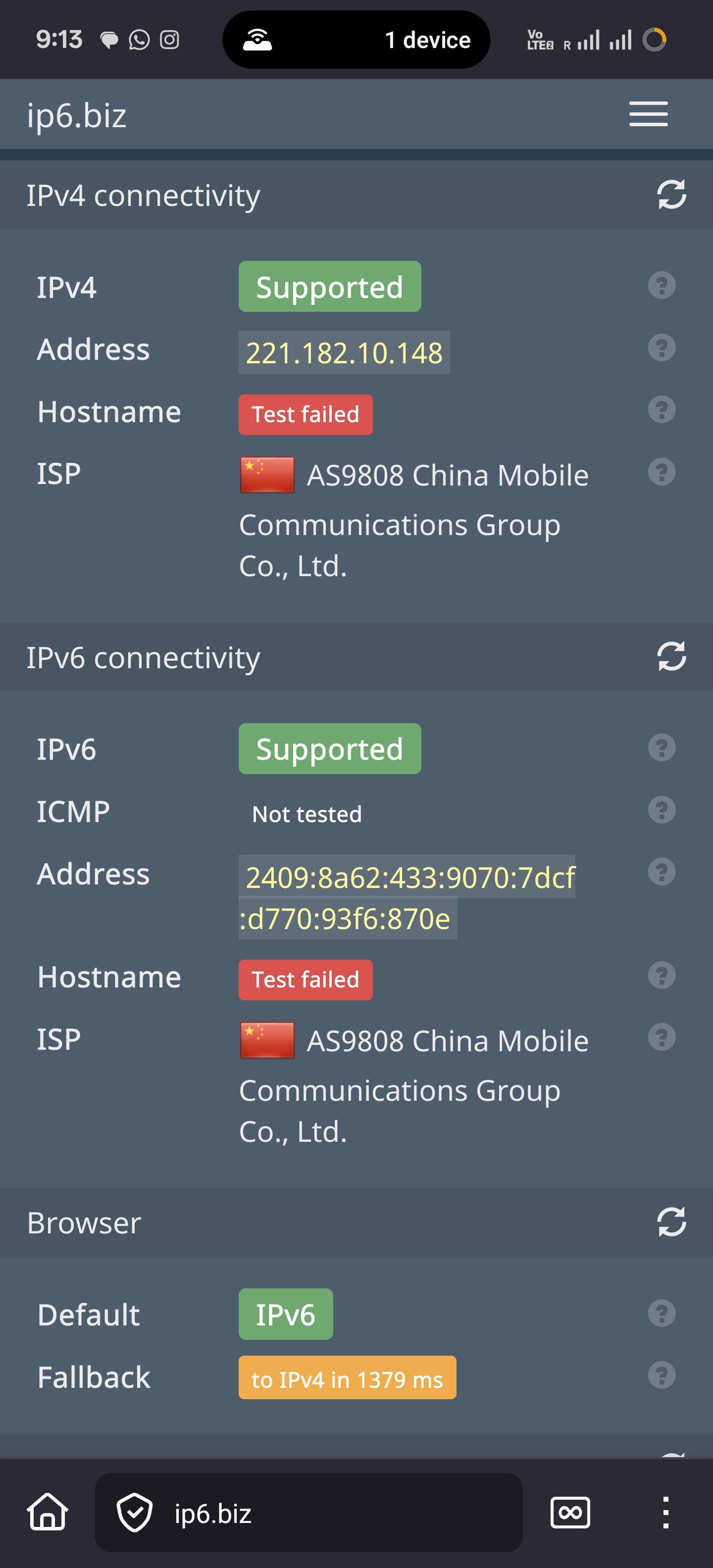Image resolution: width=713 pixels, height=1568 pixels.
Task: Click the ip6.biz site title
Action: click(77, 115)
